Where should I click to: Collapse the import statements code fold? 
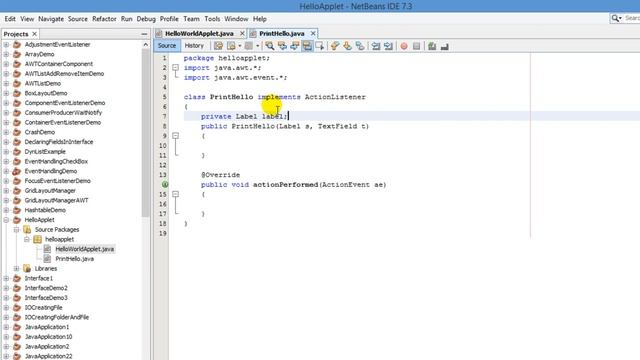tap(176, 68)
